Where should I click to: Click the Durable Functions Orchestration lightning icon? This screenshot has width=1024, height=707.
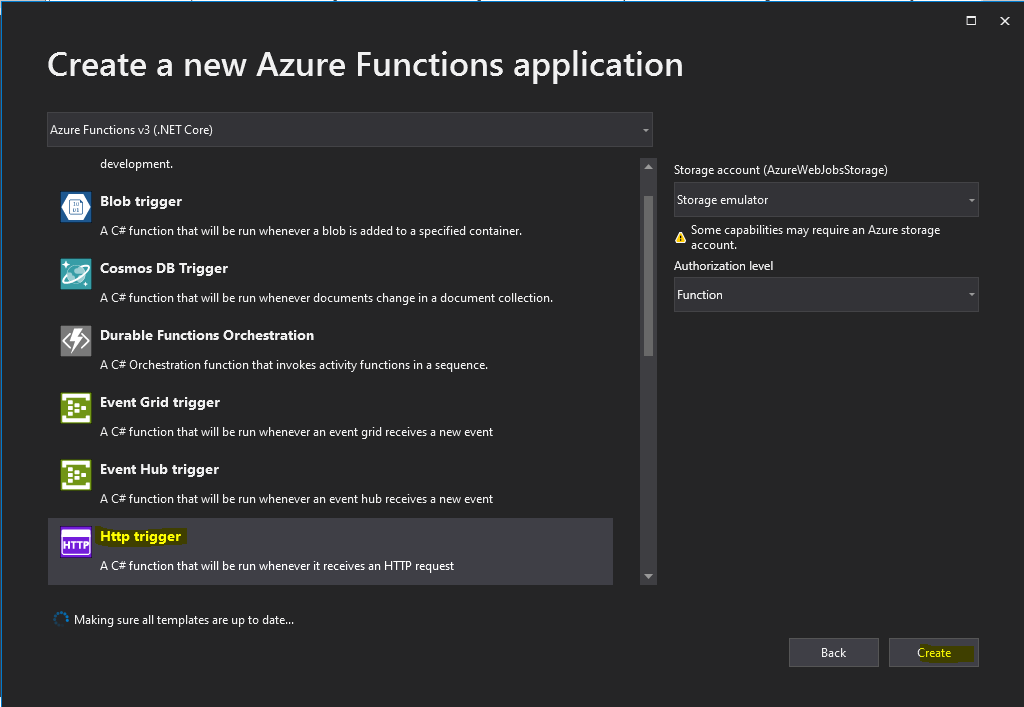coord(76,341)
